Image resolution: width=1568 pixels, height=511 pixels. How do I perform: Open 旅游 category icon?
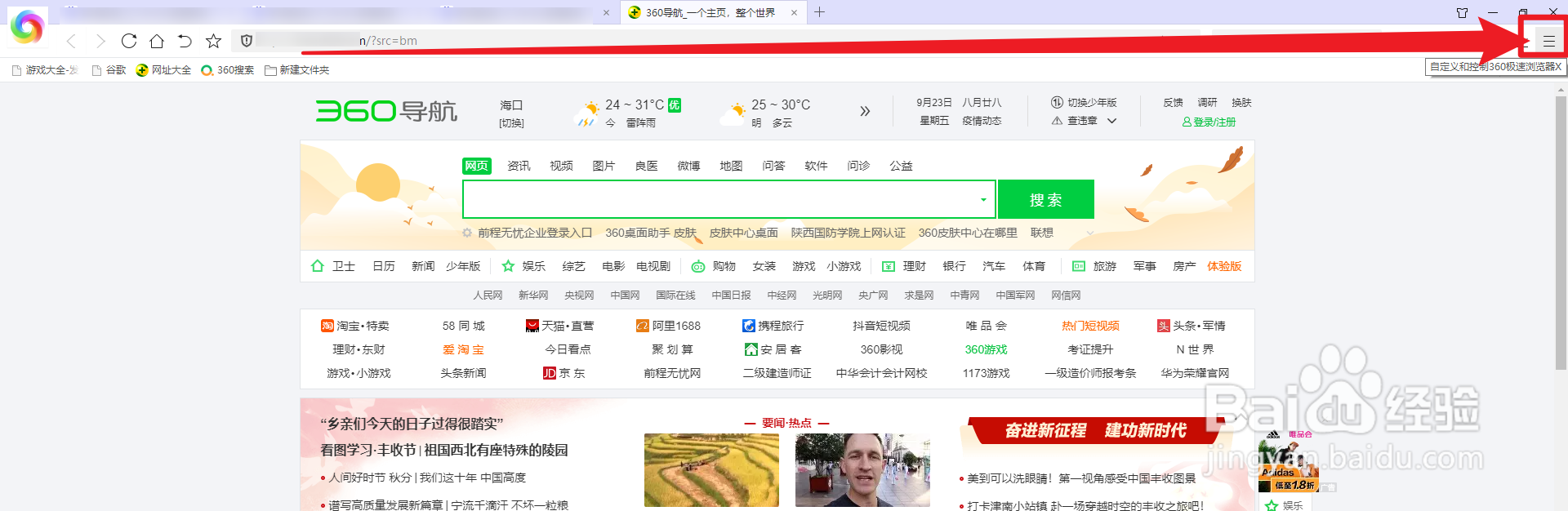[1094, 266]
